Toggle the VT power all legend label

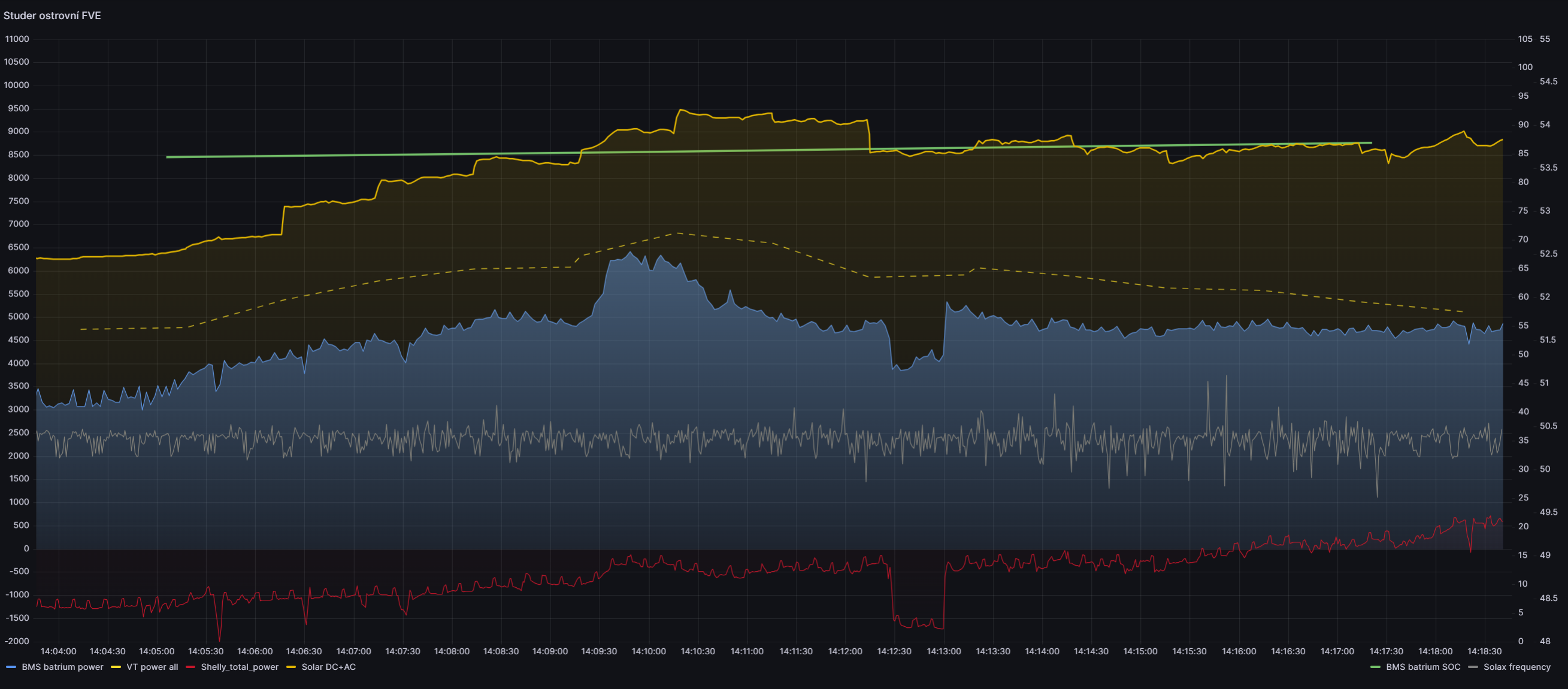pyautogui.click(x=152, y=666)
